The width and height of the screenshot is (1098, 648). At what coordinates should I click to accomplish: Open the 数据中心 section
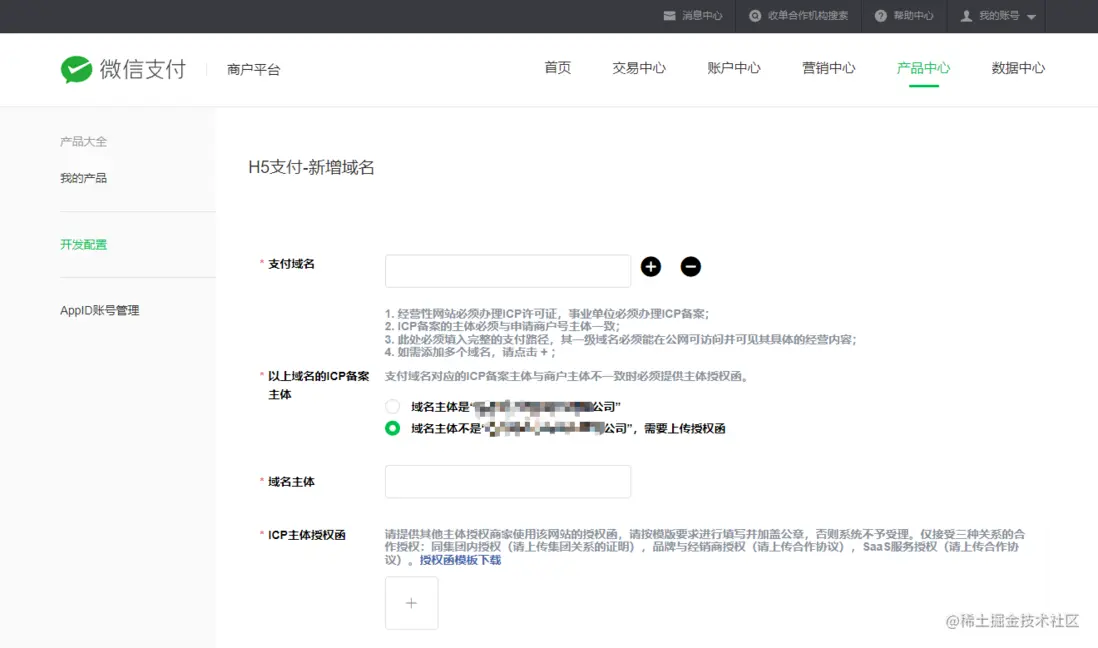pyautogui.click(x=1018, y=68)
